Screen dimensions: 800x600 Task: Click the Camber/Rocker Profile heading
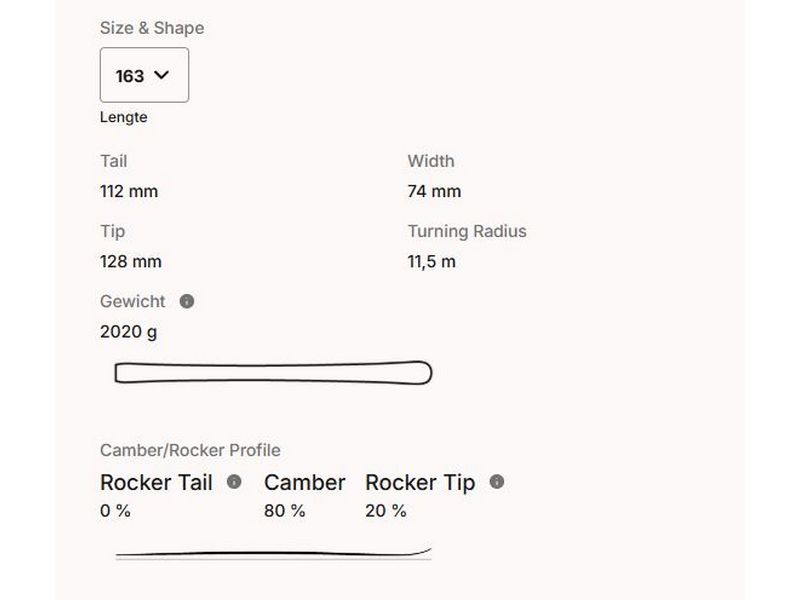pyautogui.click(x=190, y=450)
